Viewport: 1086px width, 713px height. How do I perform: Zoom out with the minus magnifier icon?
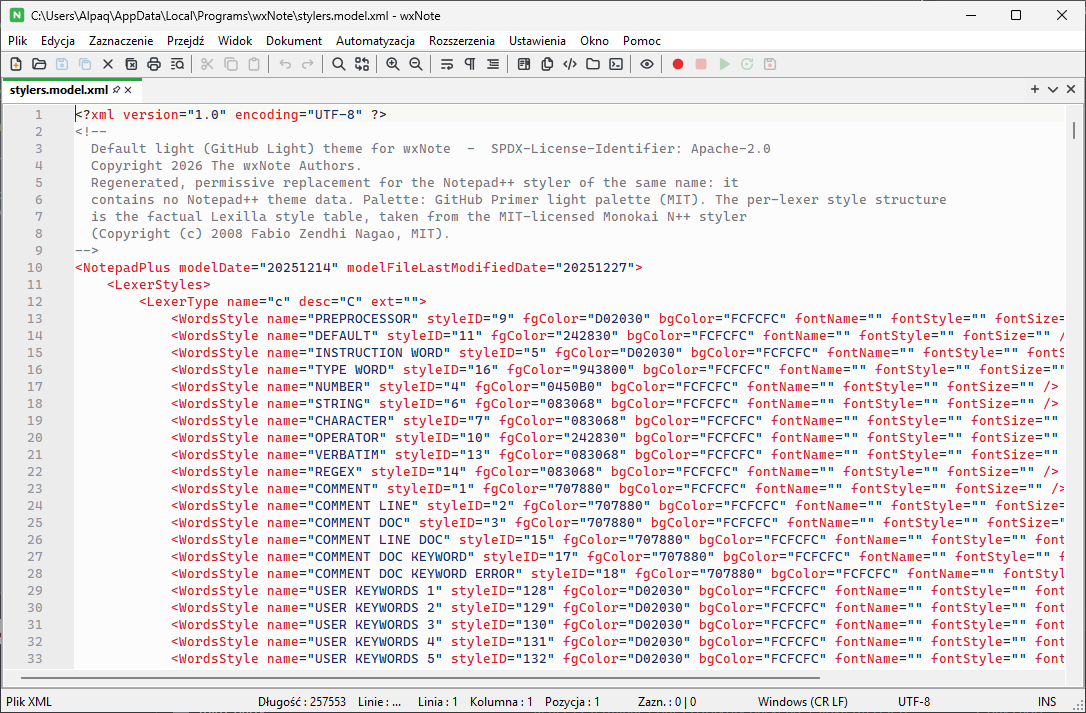[x=416, y=64]
